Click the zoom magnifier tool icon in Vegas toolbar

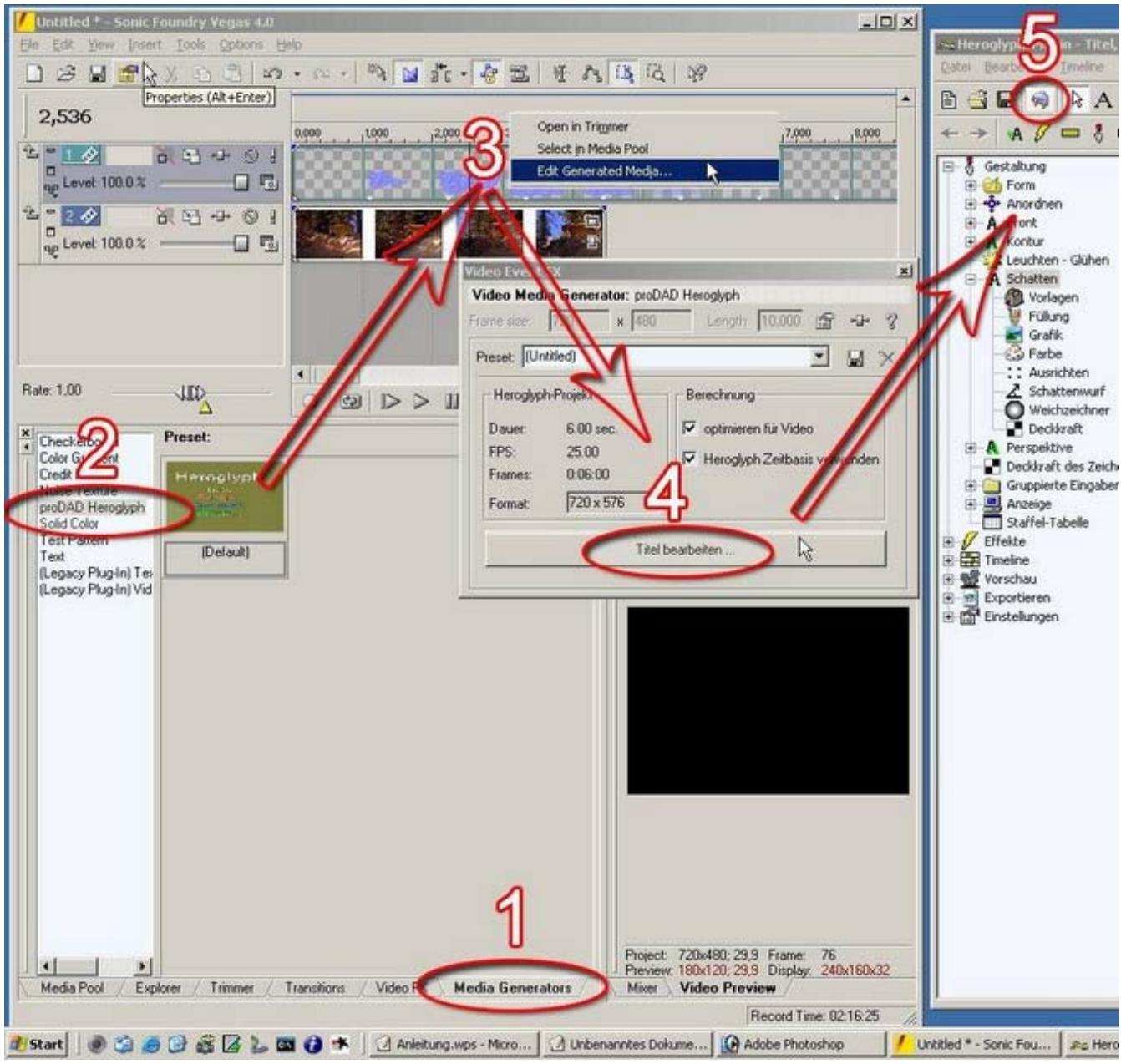tap(657, 73)
